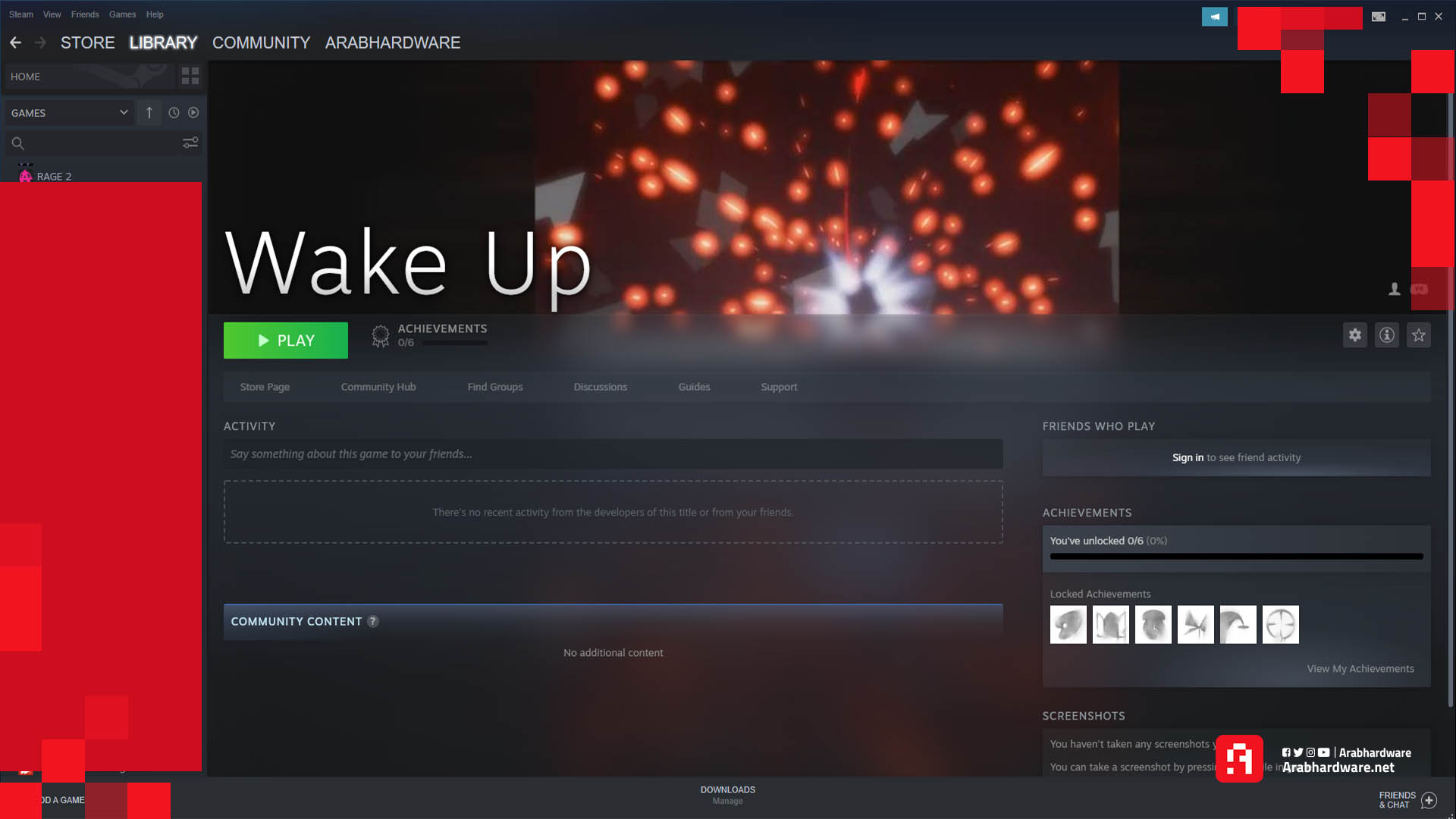Click the announcements megaphone icon
The image size is (1456, 819).
(1214, 17)
